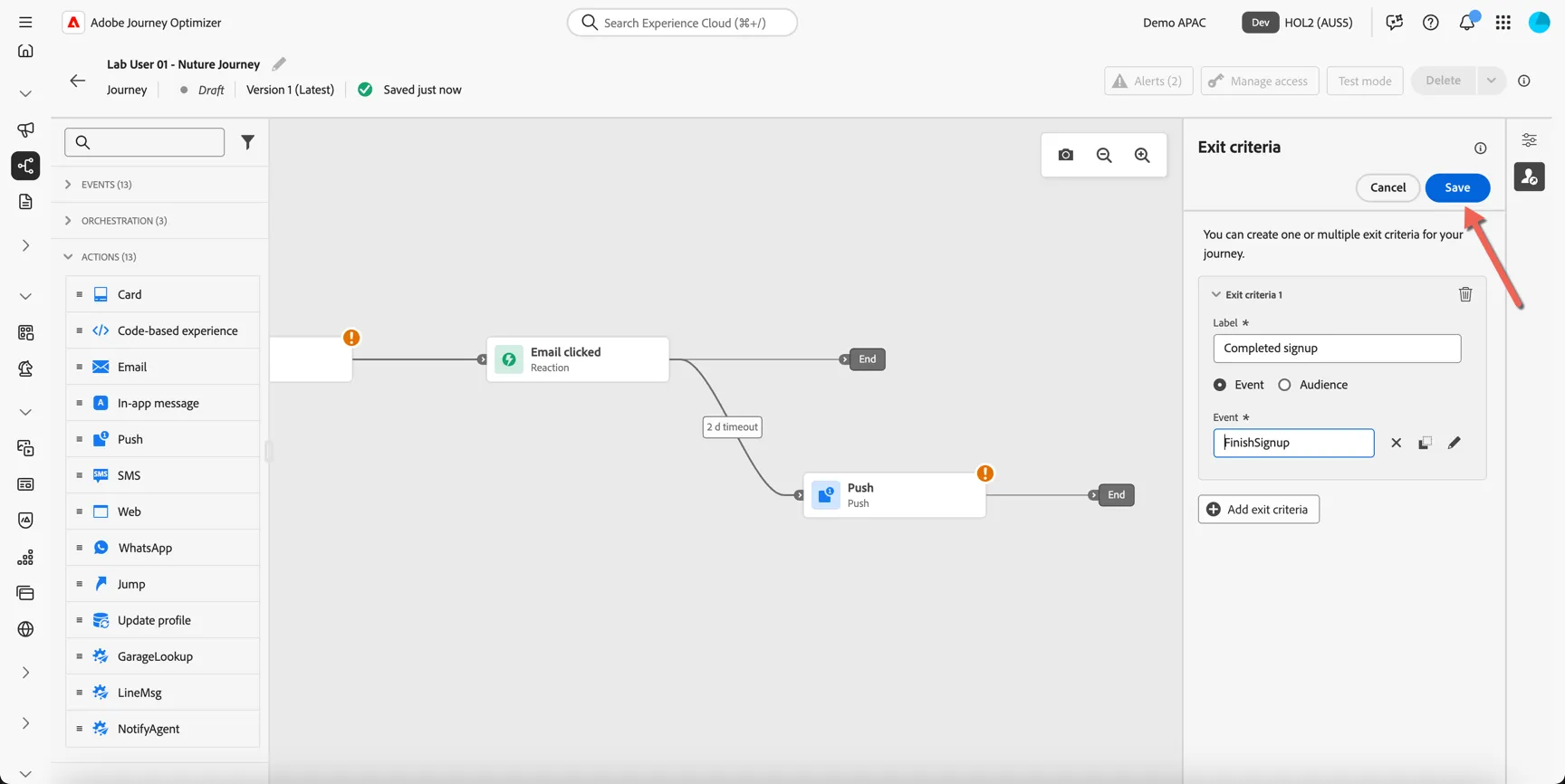Click the Test mode button
The image size is (1565, 784).
[1365, 81]
